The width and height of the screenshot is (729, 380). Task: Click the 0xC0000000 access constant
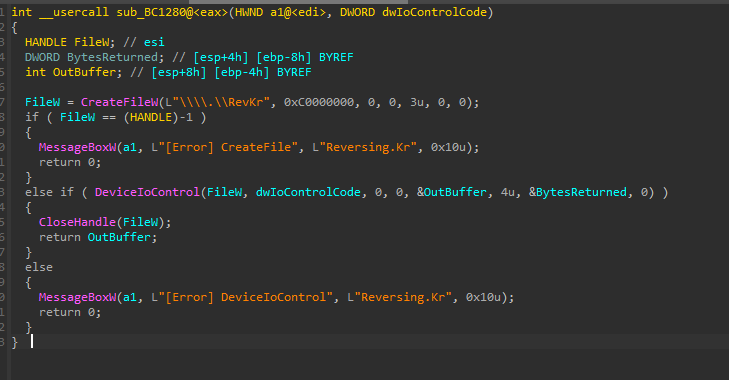click(319, 102)
